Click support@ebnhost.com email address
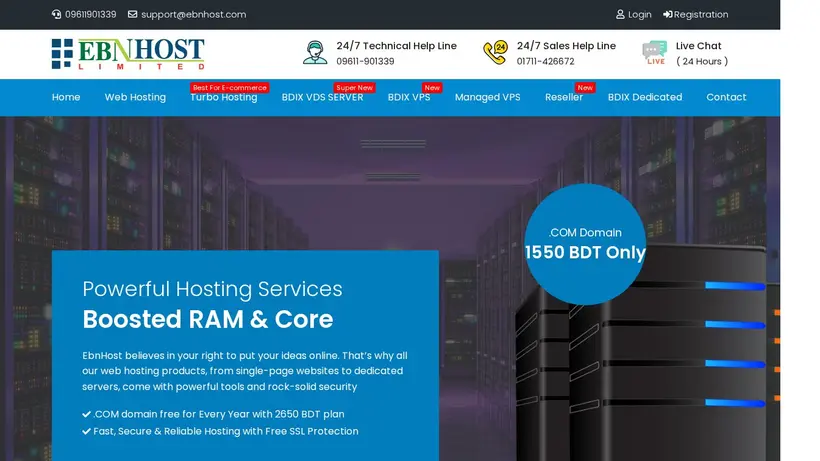The width and height of the screenshot is (820, 461). (x=193, y=15)
